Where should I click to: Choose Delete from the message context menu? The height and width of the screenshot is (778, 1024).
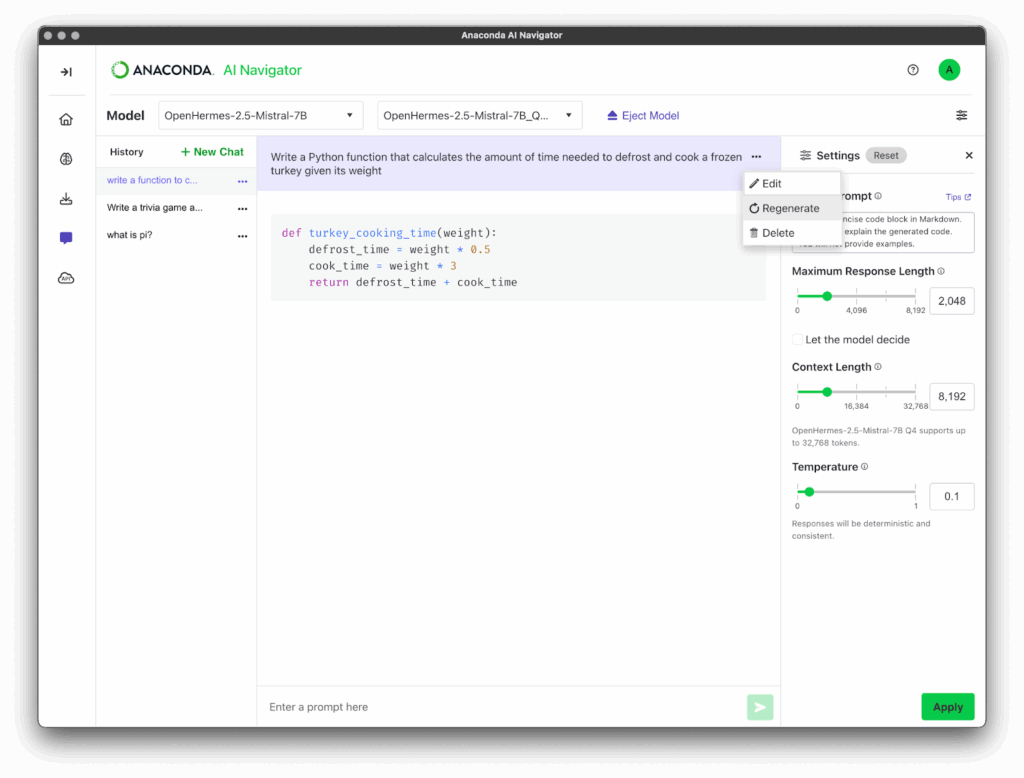point(792,233)
